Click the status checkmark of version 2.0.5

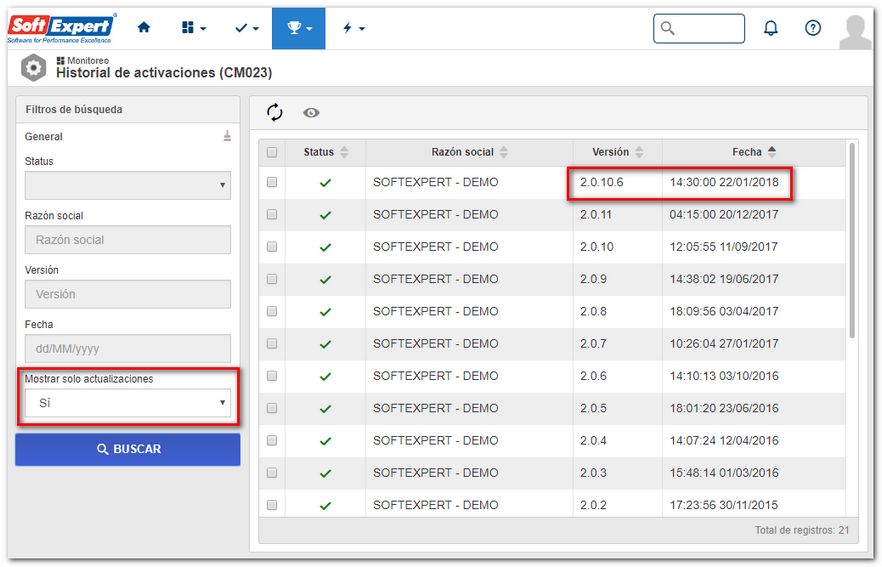[x=325, y=409]
